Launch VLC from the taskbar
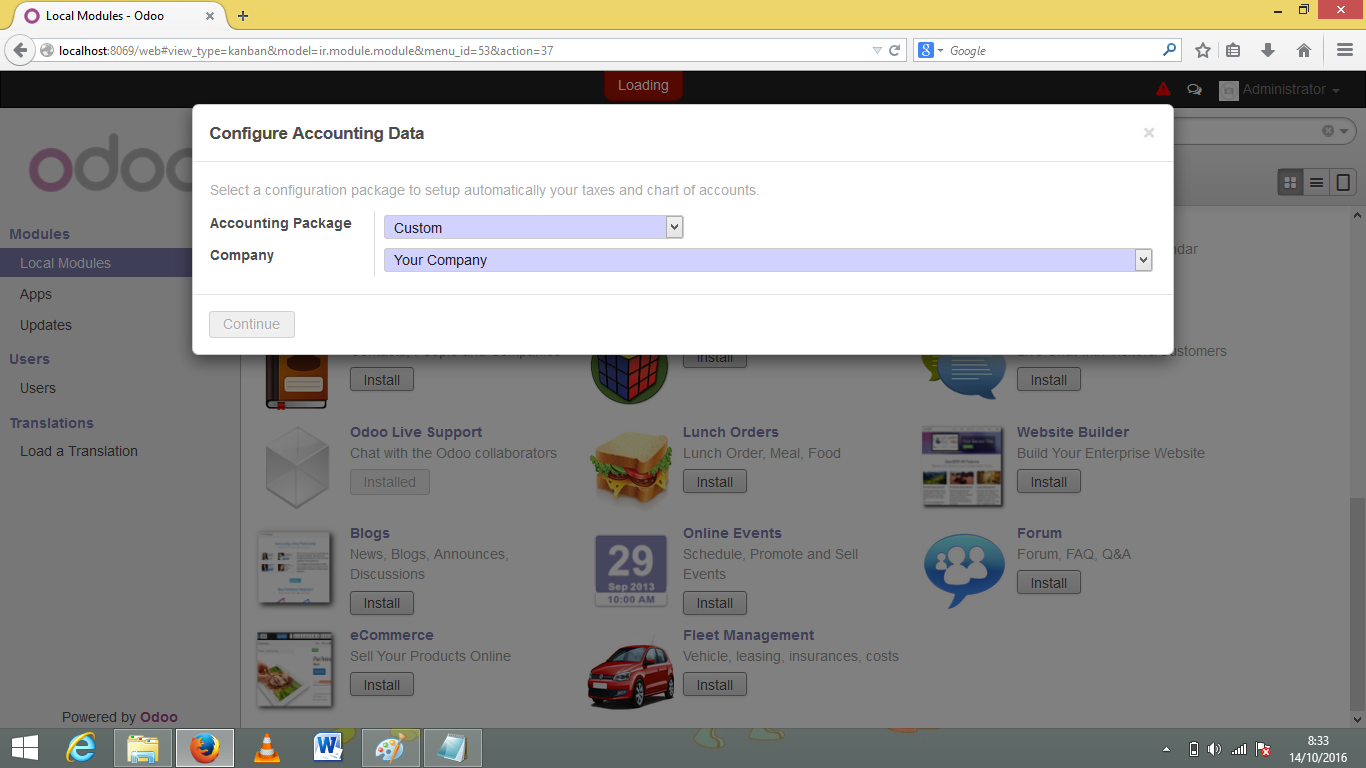 point(266,747)
